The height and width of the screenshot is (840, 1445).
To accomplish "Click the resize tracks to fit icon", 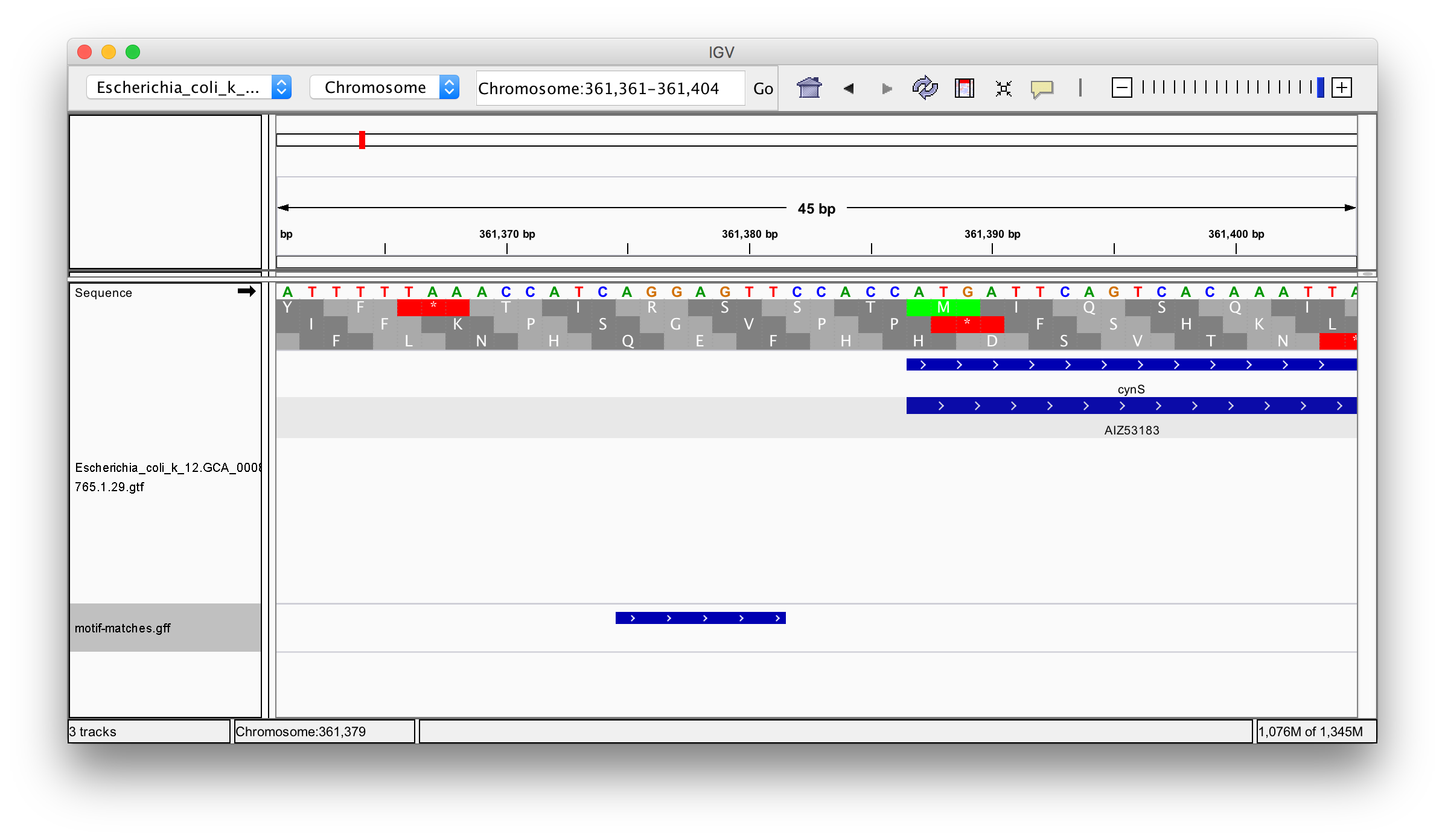I will click(x=1003, y=89).
